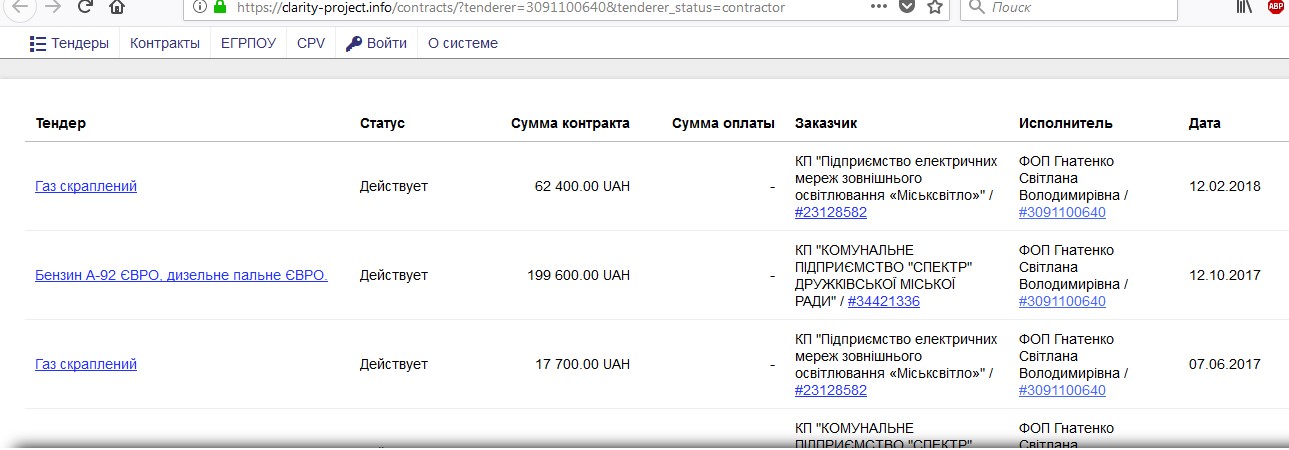
Task: Open the page actions three-dots menu
Action: 878,6
